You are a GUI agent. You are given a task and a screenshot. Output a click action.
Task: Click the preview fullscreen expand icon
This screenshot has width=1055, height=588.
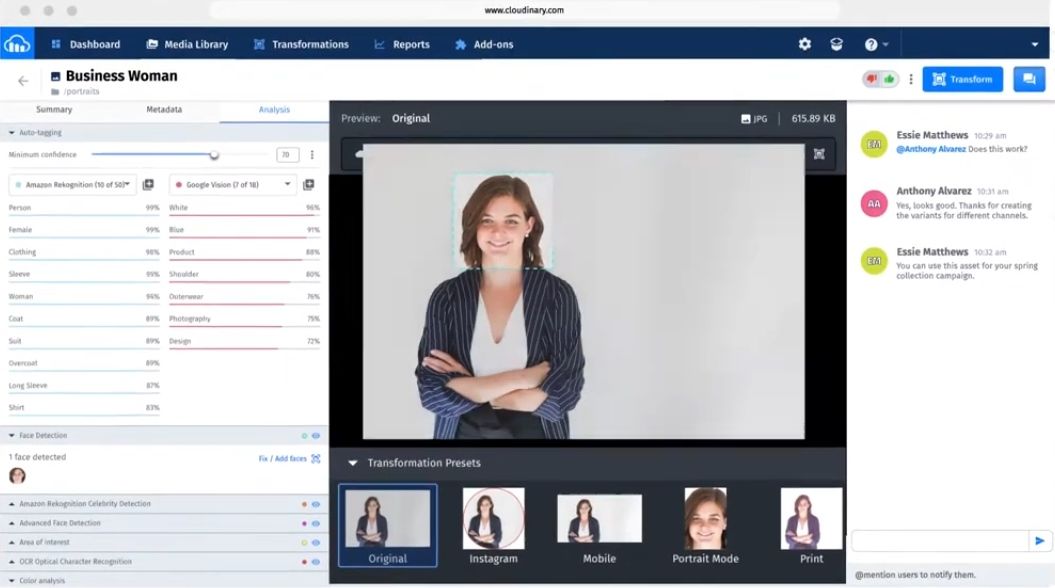click(x=819, y=154)
